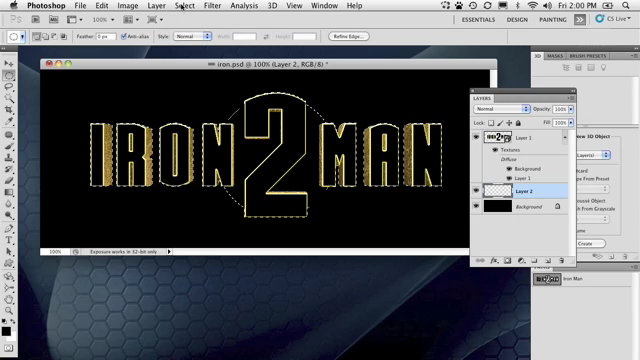Add layer mask in Layers panel
This screenshot has height=360, width=640.
pyautogui.click(x=507, y=260)
